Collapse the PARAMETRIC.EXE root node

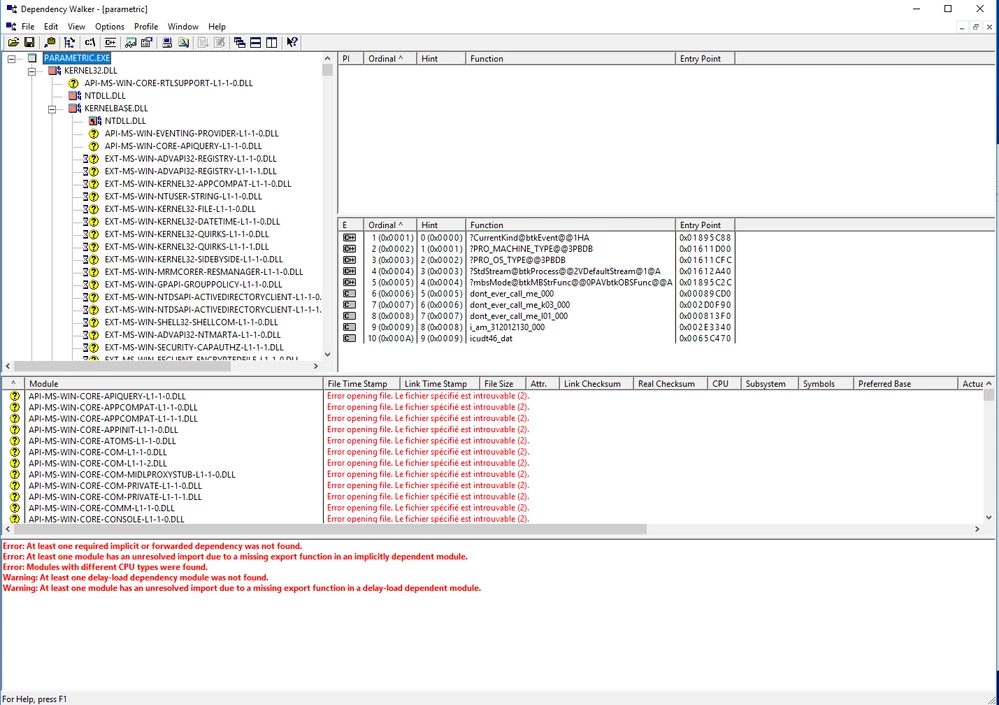10,58
